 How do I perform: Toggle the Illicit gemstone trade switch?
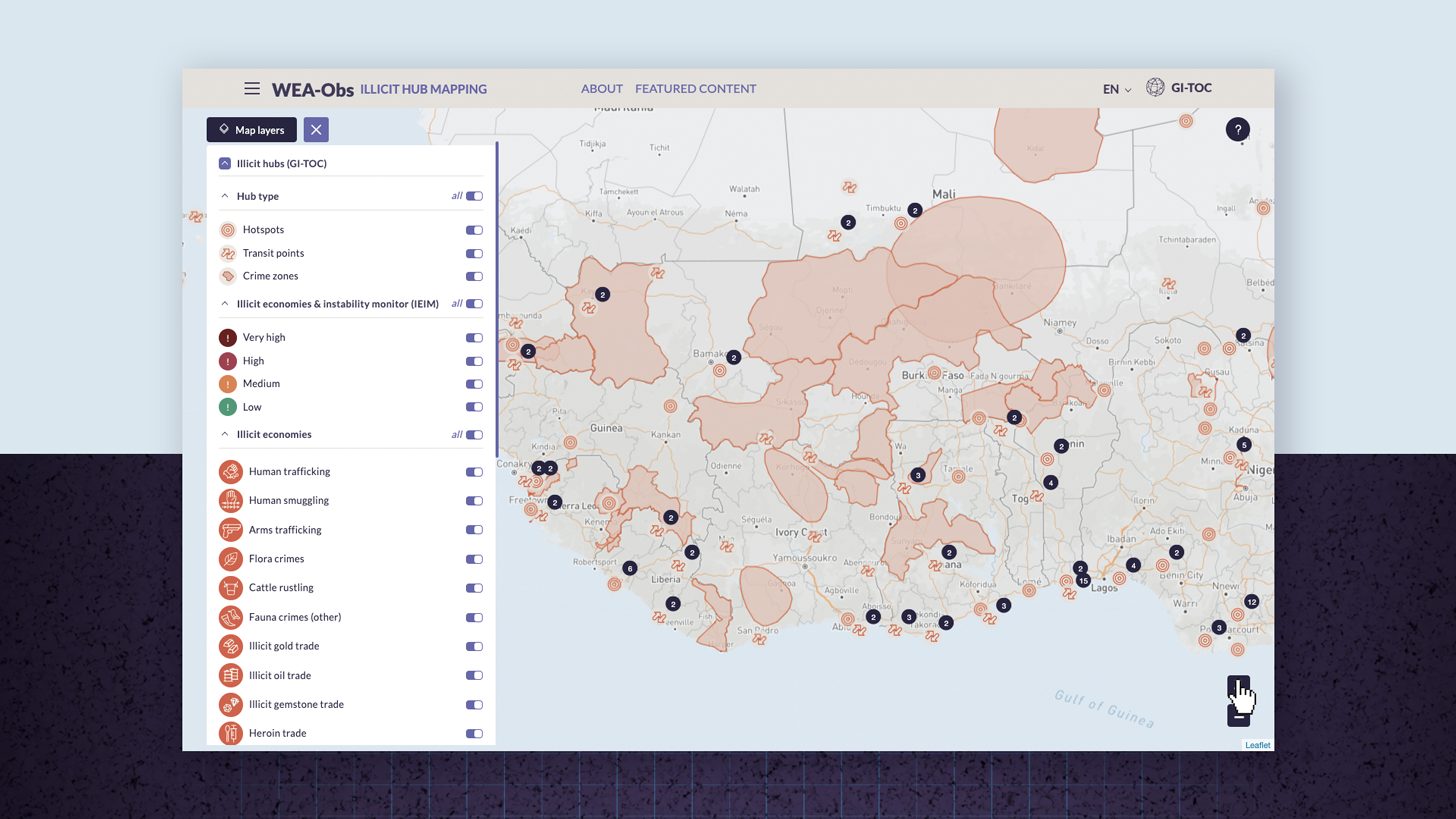(474, 705)
